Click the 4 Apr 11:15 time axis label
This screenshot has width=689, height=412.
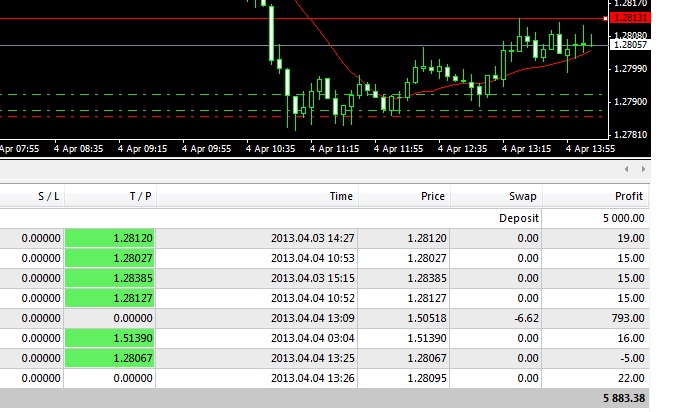(x=334, y=149)
